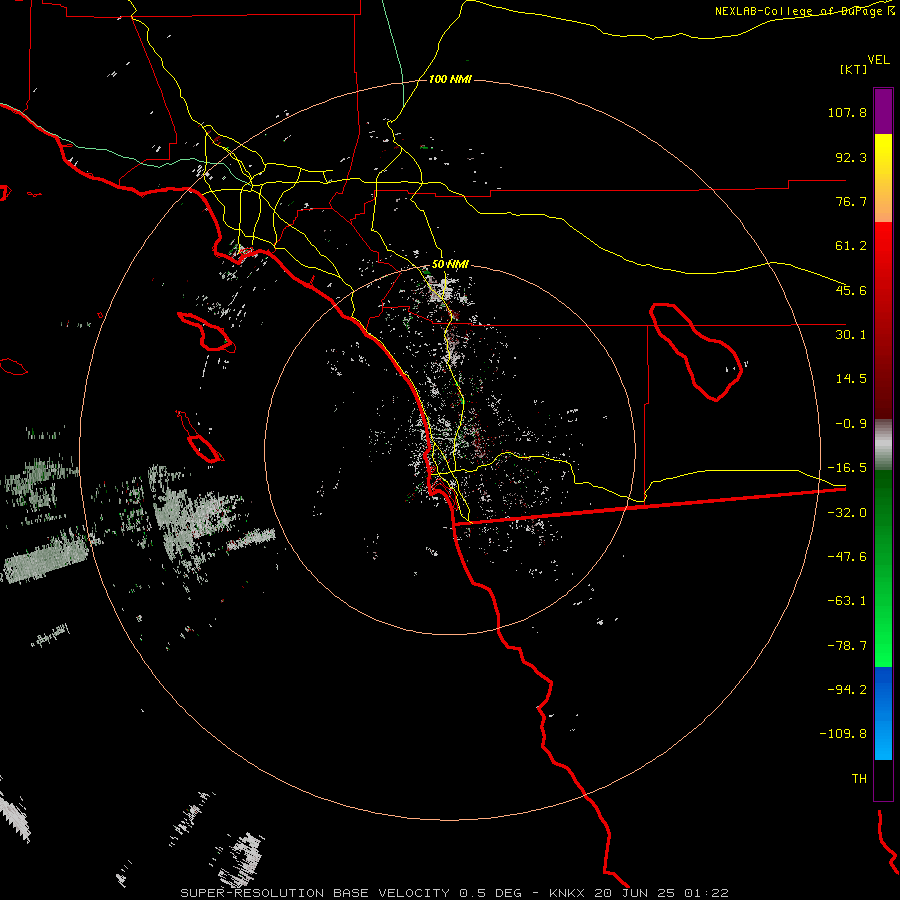Click the [KT] units label
Viewport: 900px width, 900px height.
854,69
